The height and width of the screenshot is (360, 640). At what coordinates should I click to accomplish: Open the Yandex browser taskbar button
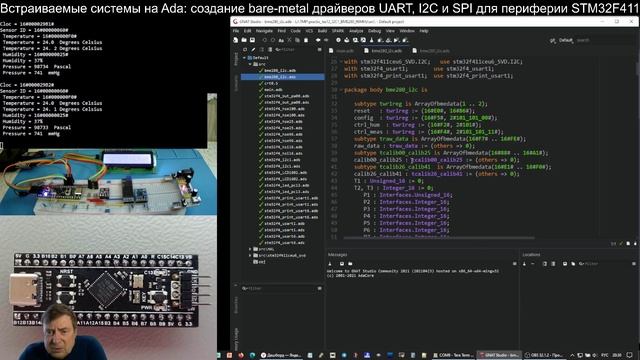click(280, 355)
